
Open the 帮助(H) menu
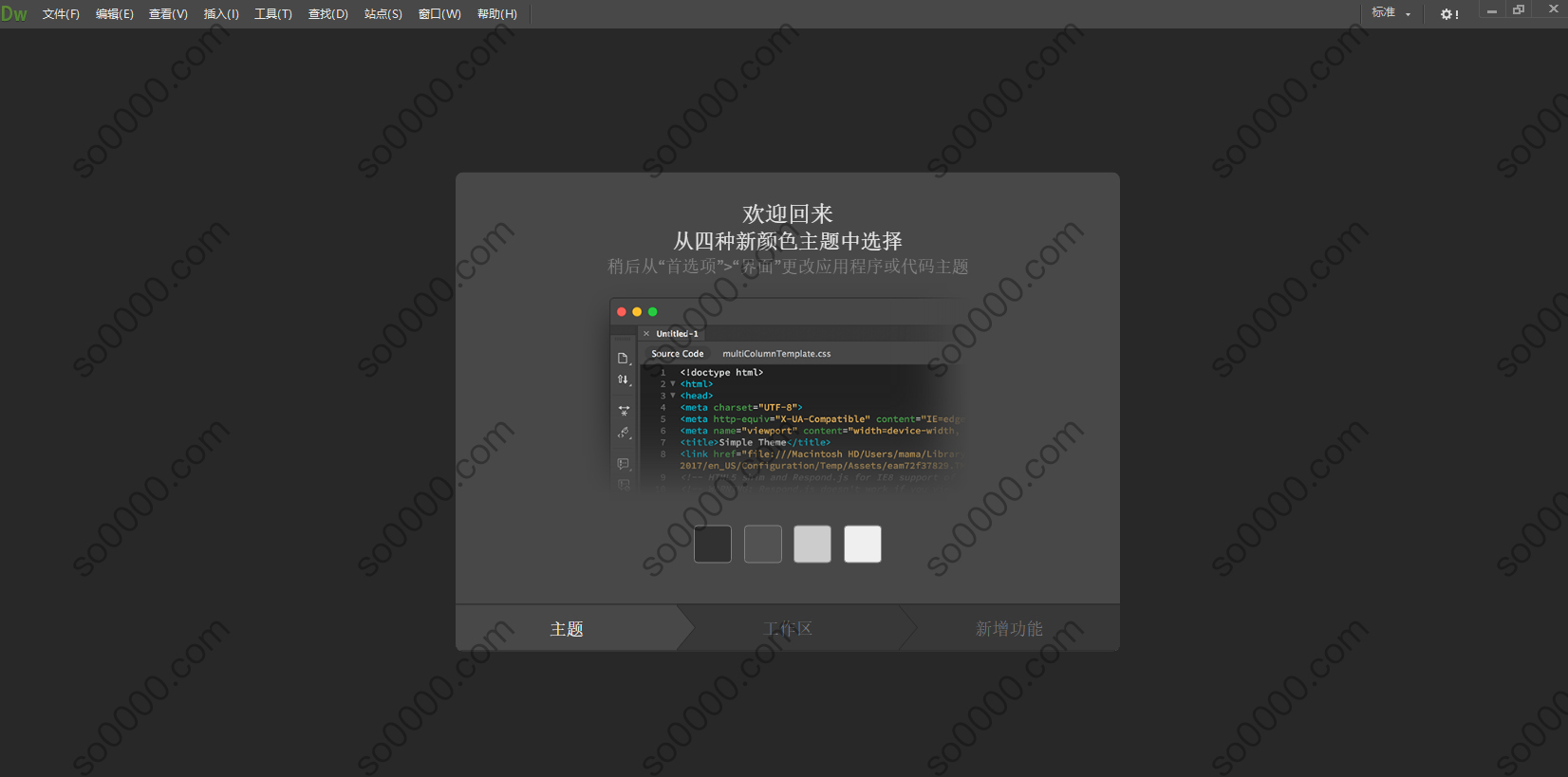(x=497, y=14)
